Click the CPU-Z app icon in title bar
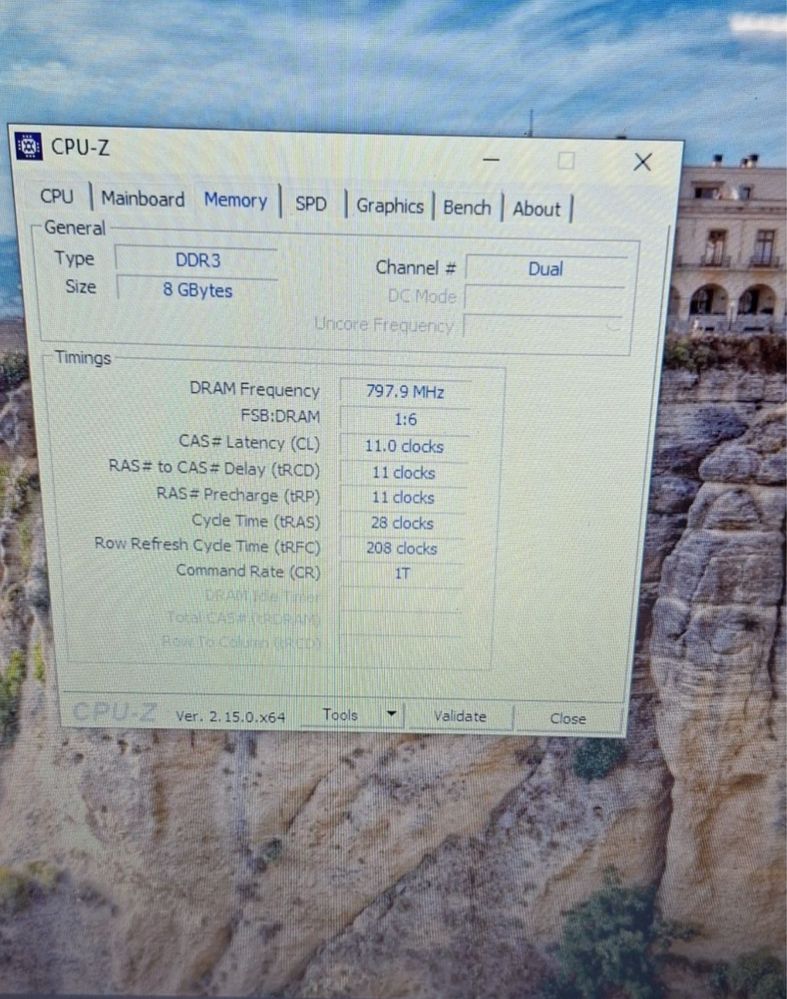This screenshot has width=787, height=999. pos(28,147)
